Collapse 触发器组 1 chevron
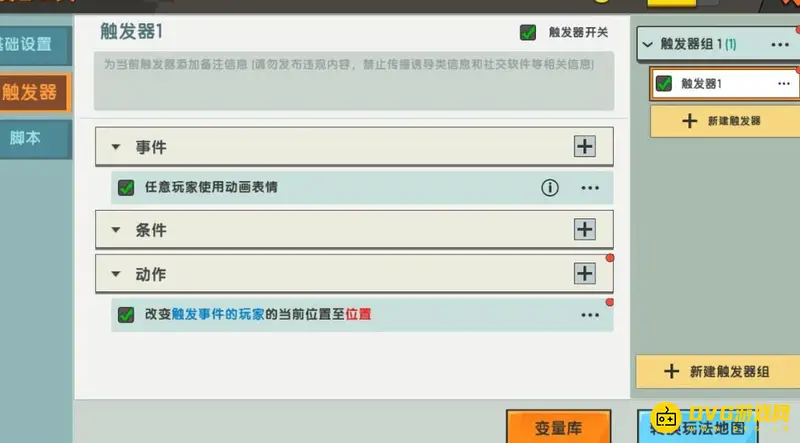This screenshot has height=443, width=800. click(647, 44)
